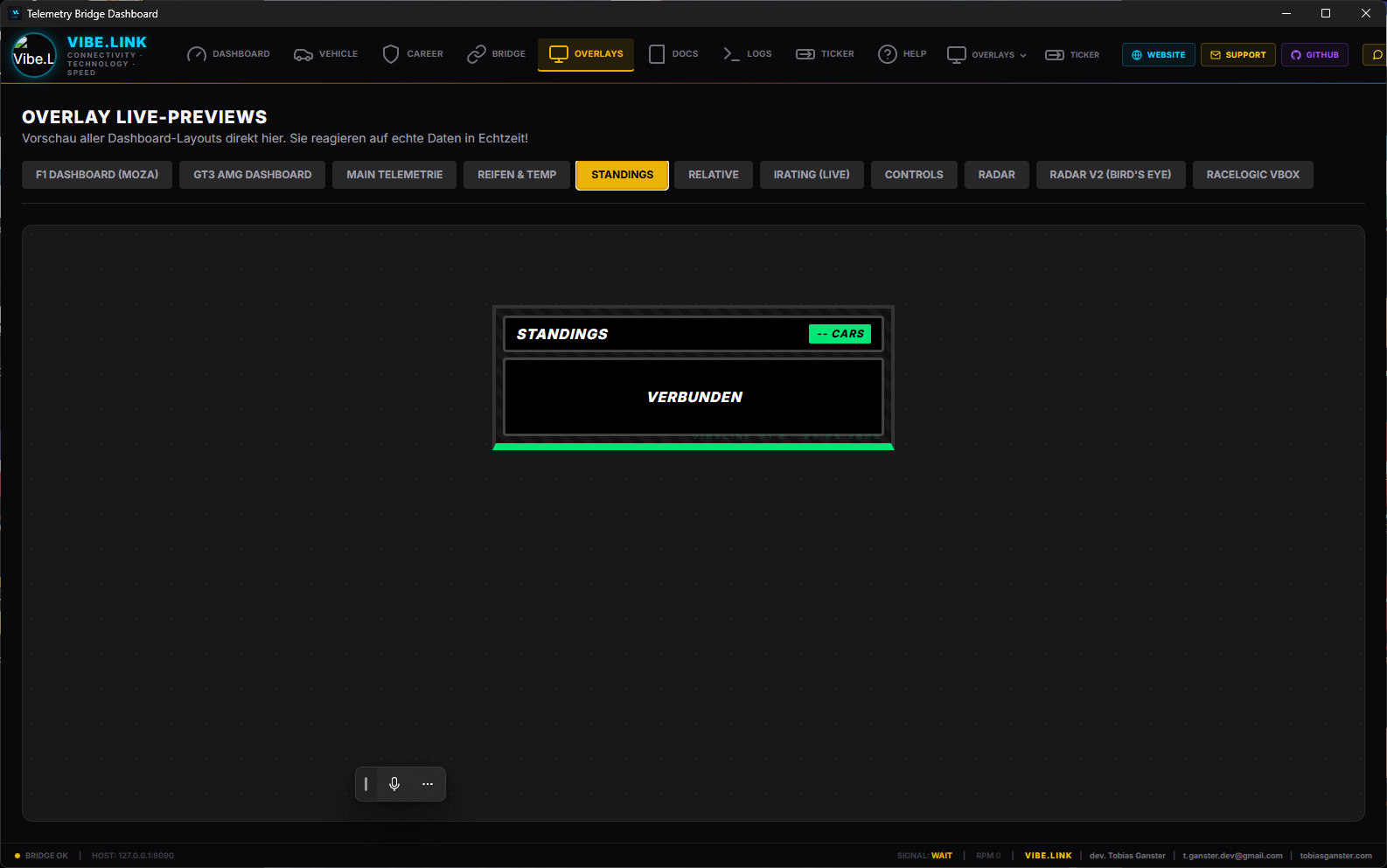Show the Radar overlay preview
1387x868 pixels.
coord(997,175)
